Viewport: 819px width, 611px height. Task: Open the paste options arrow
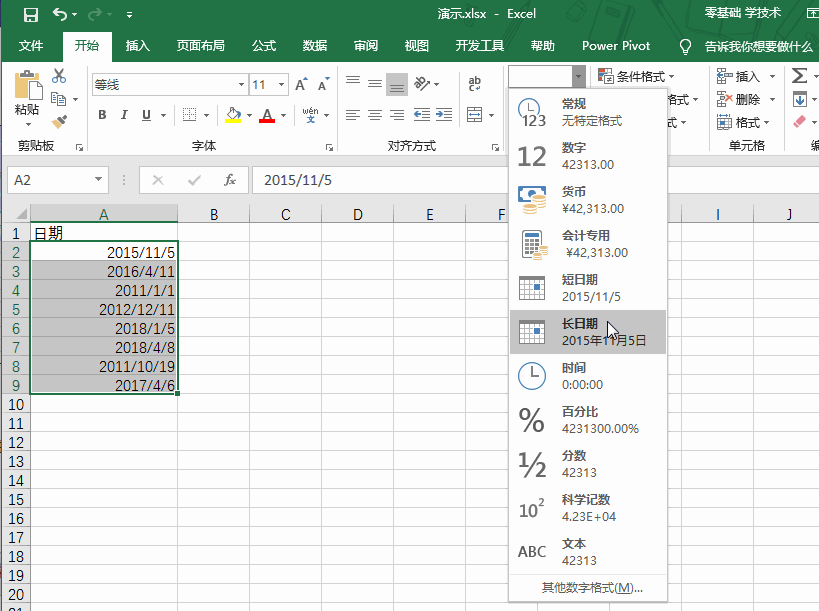point(28,124)
